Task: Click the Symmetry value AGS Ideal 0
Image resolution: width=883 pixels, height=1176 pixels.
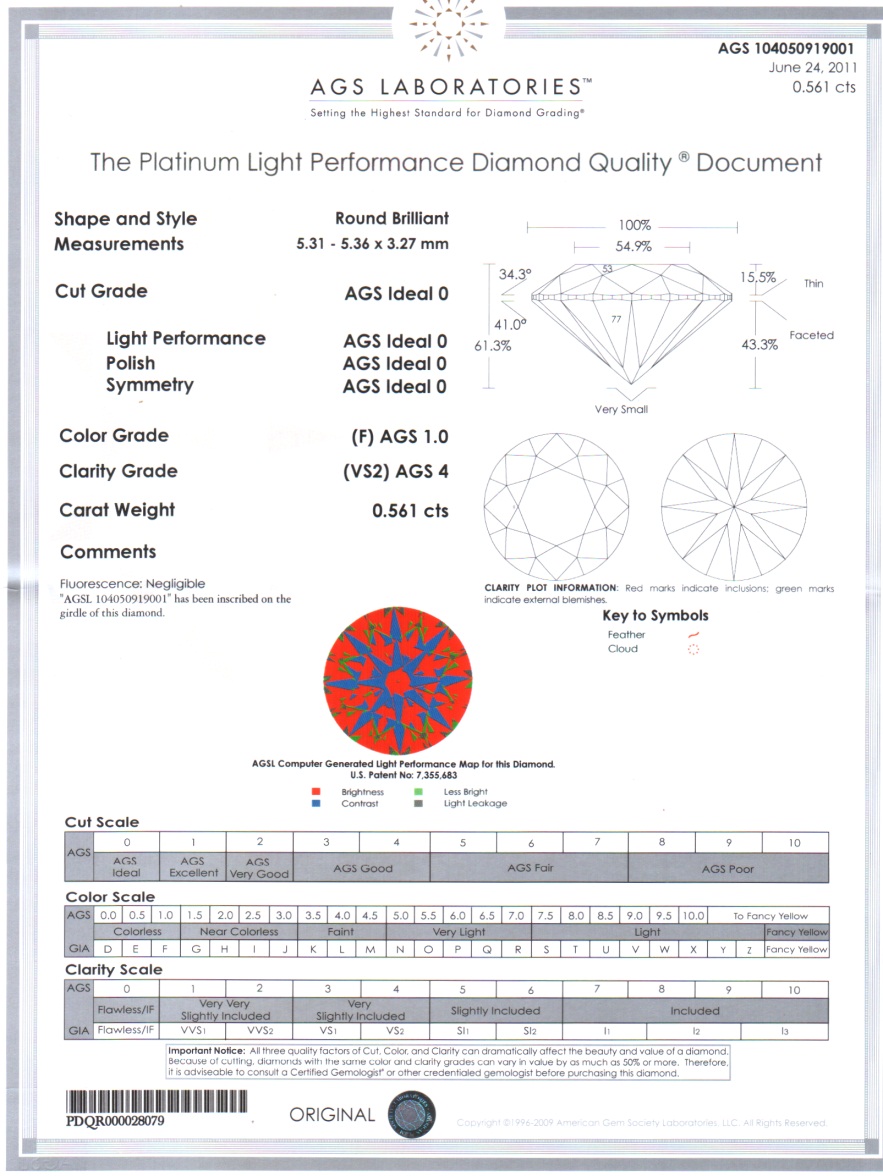Action: click(395, 386)
